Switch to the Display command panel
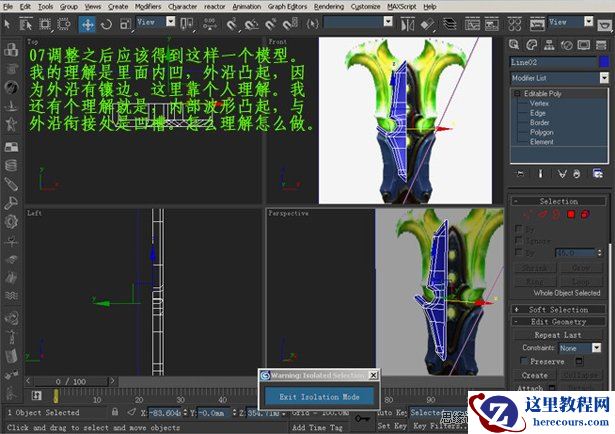Screen dimensions: 615x434 (x=584, y=45)
